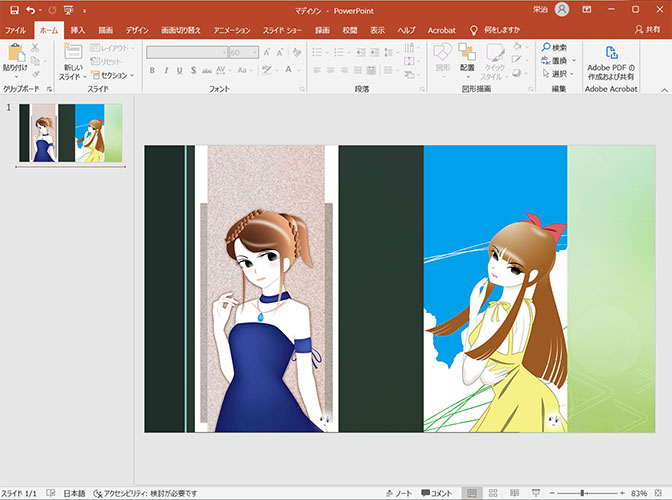The height and width of the screenshot is (500, 672).
Task: Click the accessibility check status text
Action: pos(152,493)
